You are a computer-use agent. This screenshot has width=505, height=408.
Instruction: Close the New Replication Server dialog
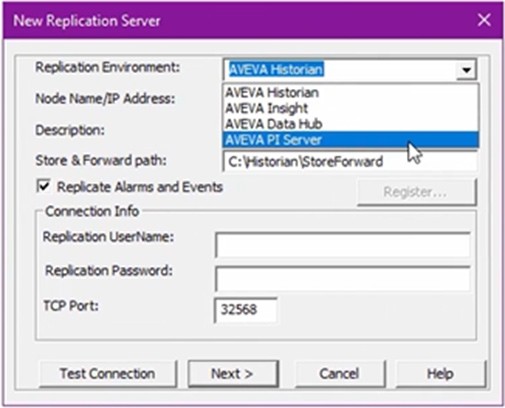pyautogui.click(x=484, y=20)
